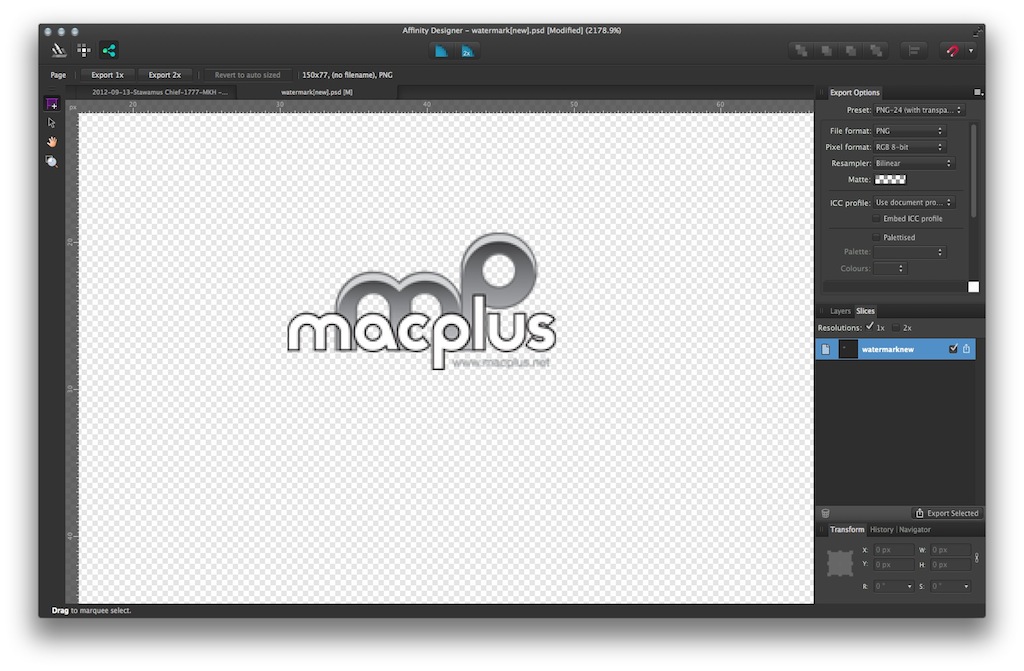Screen dimensions: 1024x671
Task: Check Embed ICC profile
Action: pos(876,219)
